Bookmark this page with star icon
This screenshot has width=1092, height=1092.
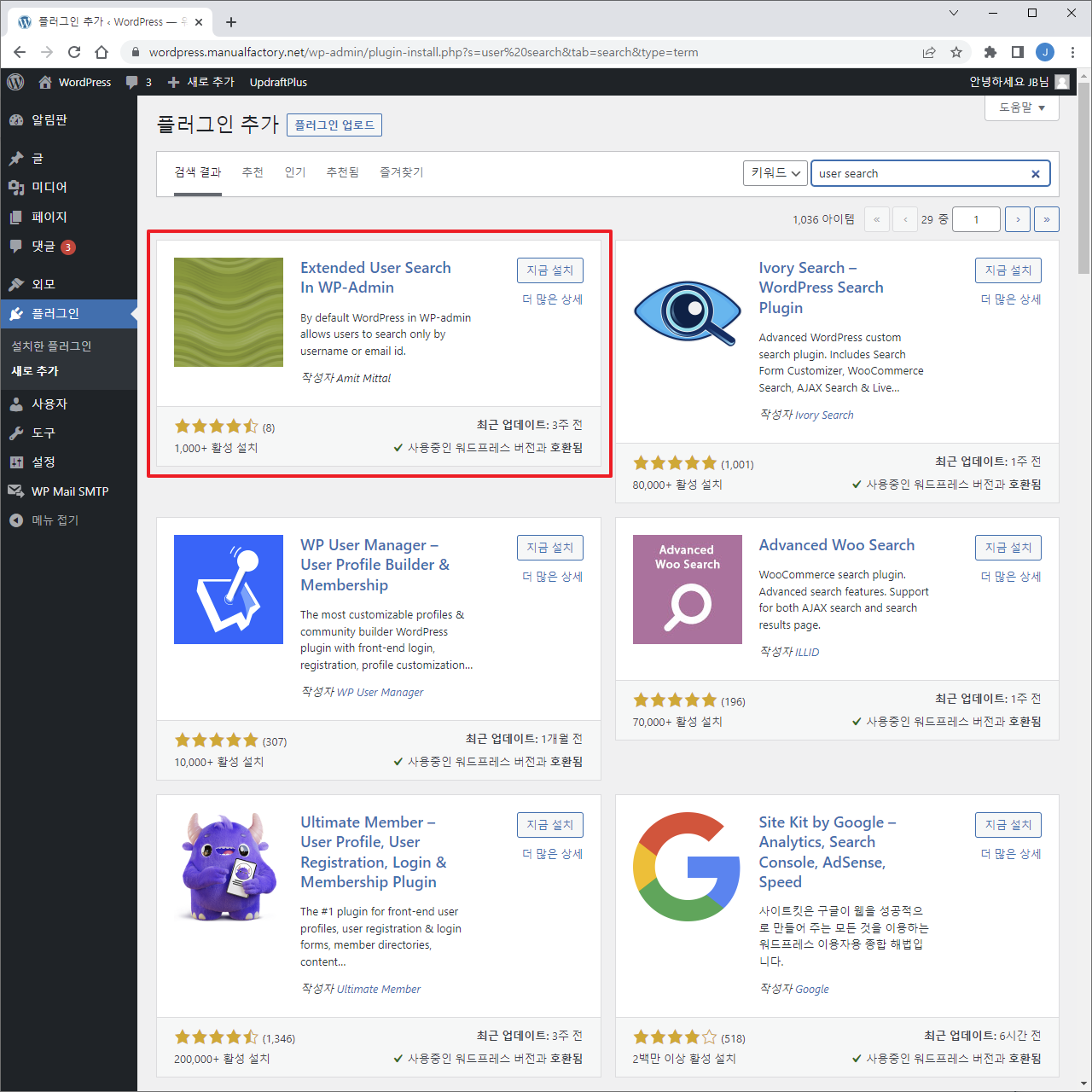click(956, 52)
